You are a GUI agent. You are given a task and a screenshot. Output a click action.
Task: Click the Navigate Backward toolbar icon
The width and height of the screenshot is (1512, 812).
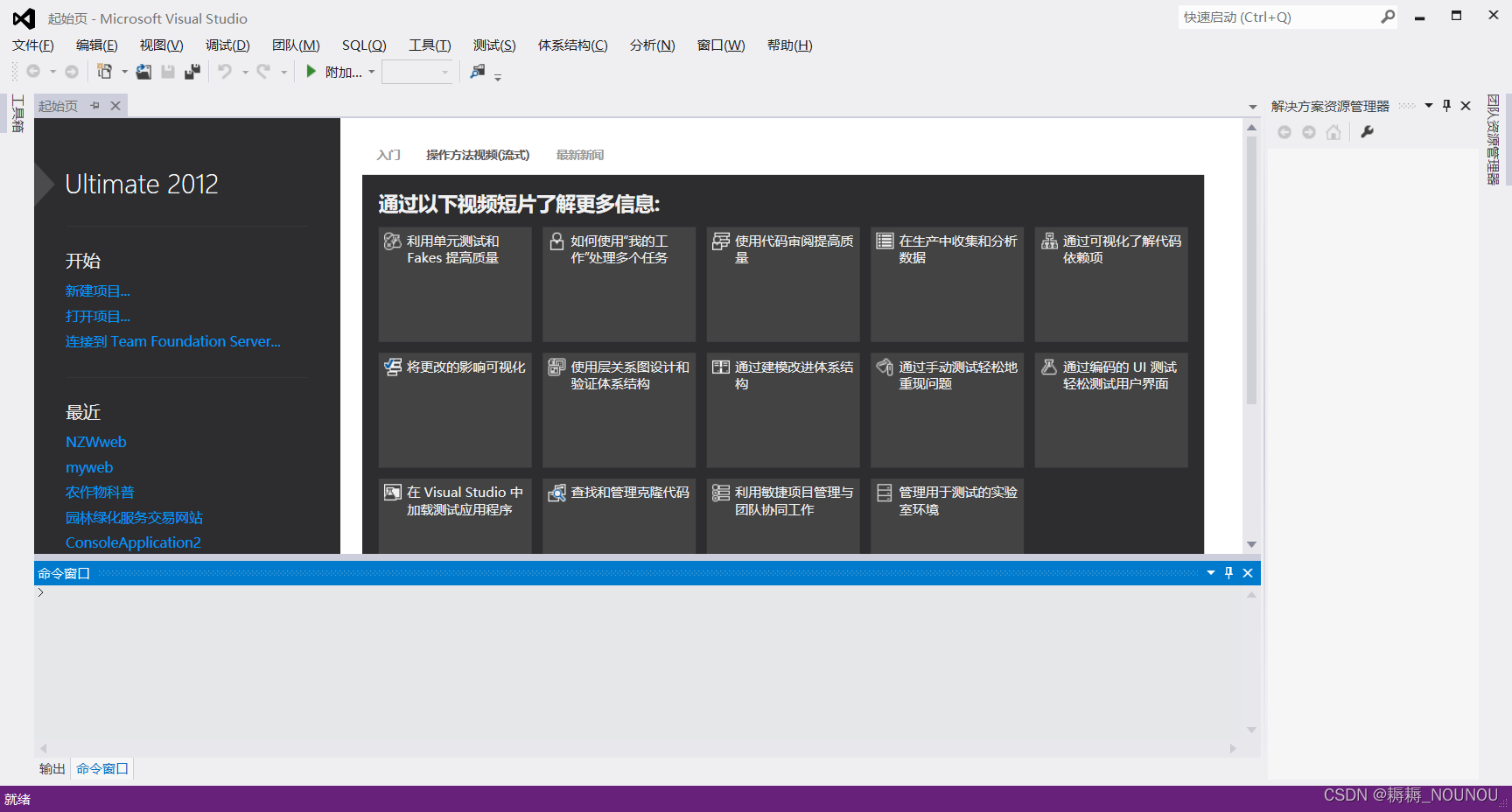click(x=33, y=72)
